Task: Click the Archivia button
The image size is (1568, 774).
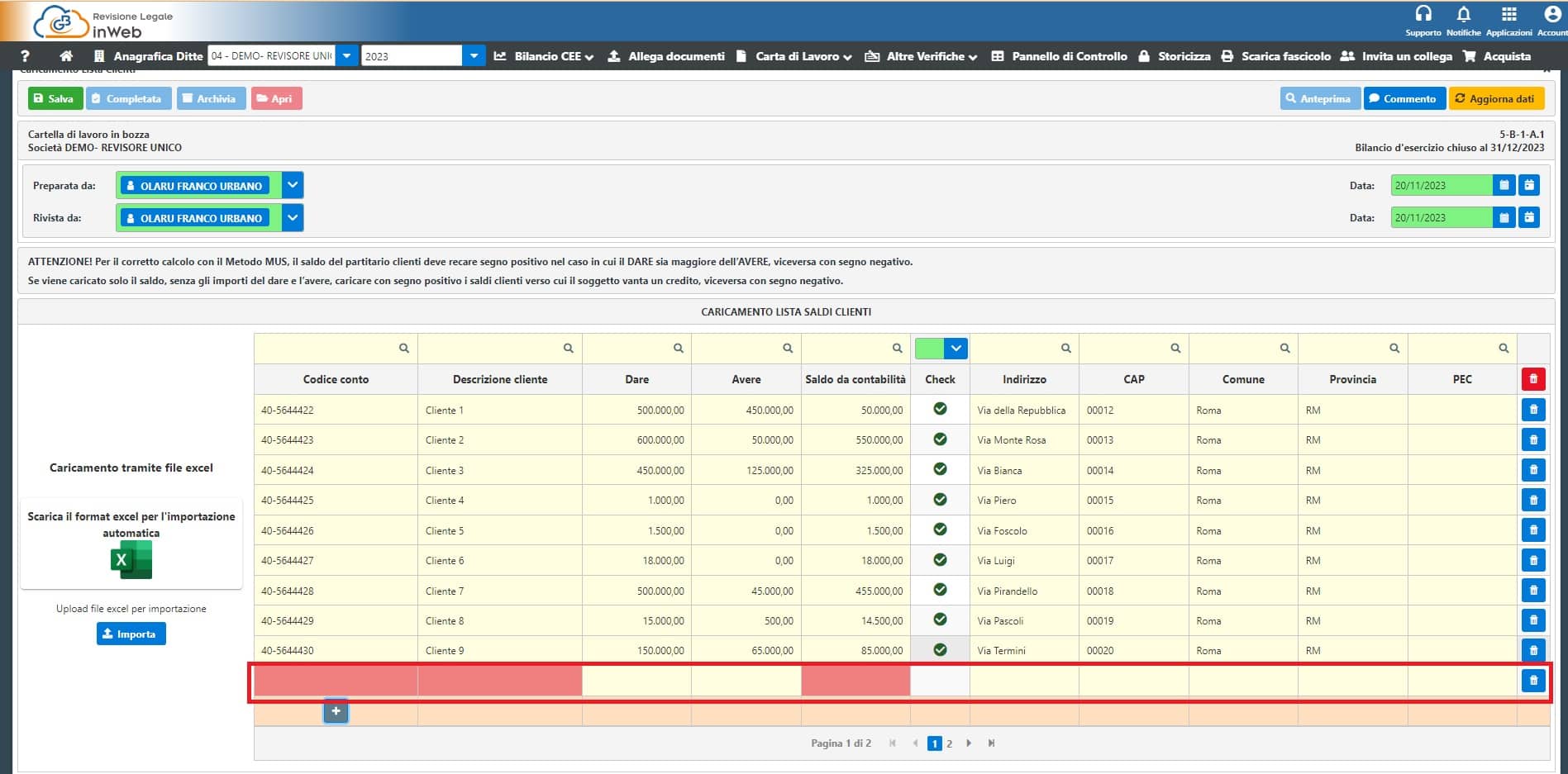Action: pos(211,98)
